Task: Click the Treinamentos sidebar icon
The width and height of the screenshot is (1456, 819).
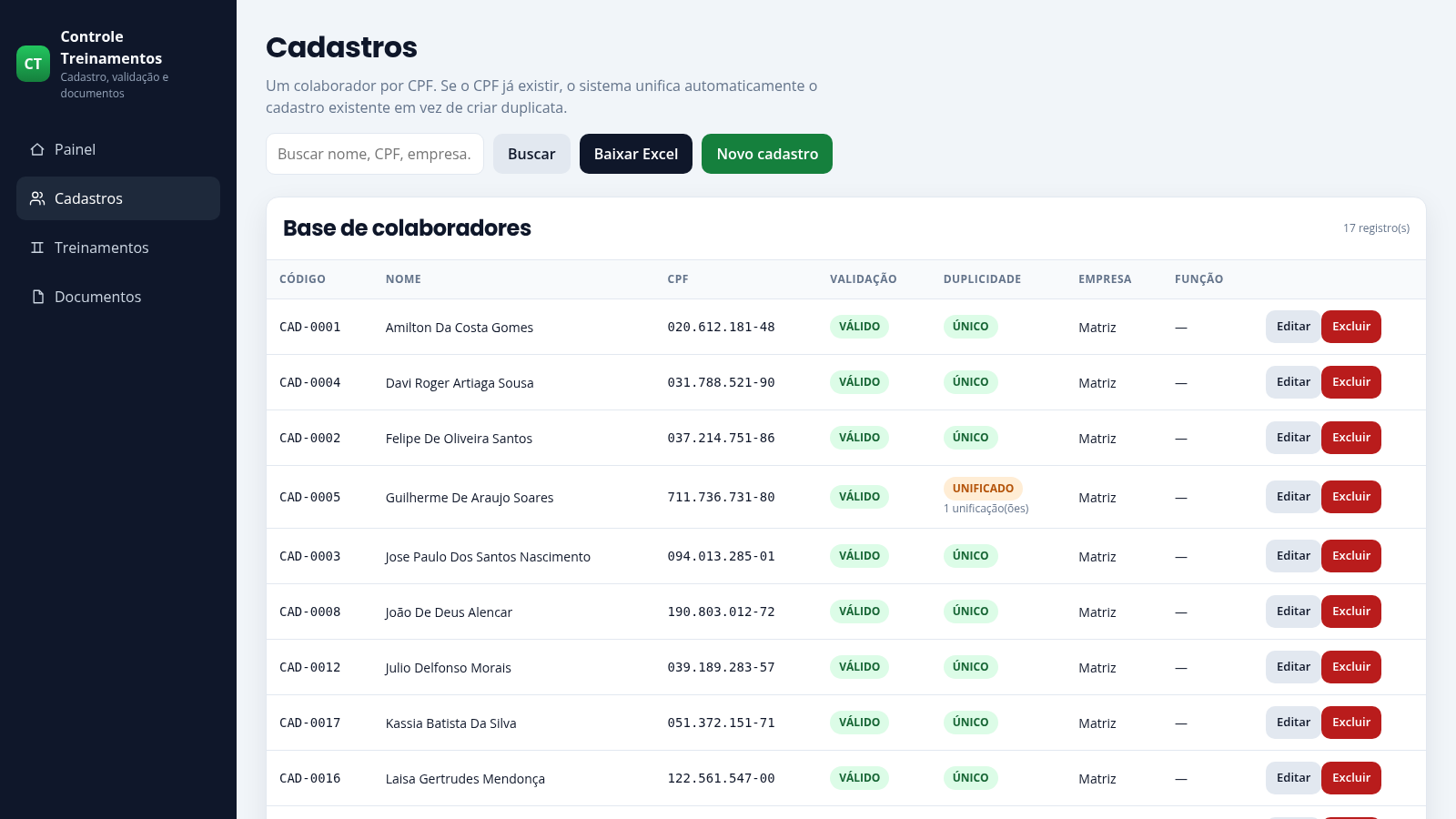Action: coord(37,248)
